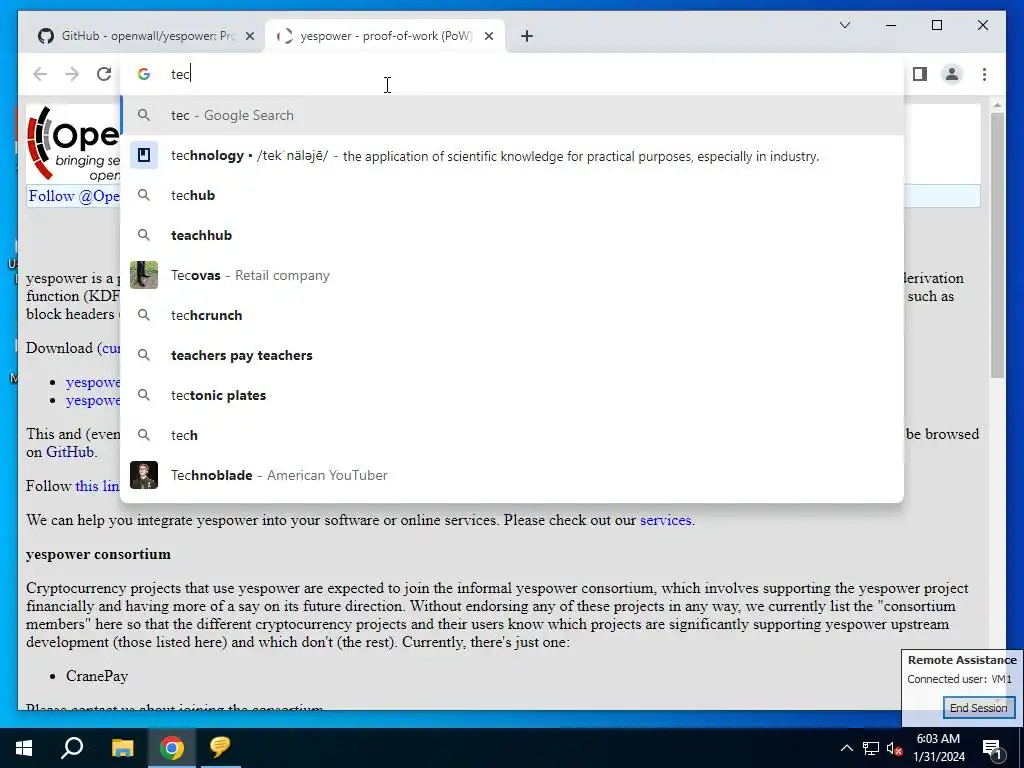This screenshot has height=768, width=1024.
Task: End the Remote Assistance session
Action: pos(978,708)
